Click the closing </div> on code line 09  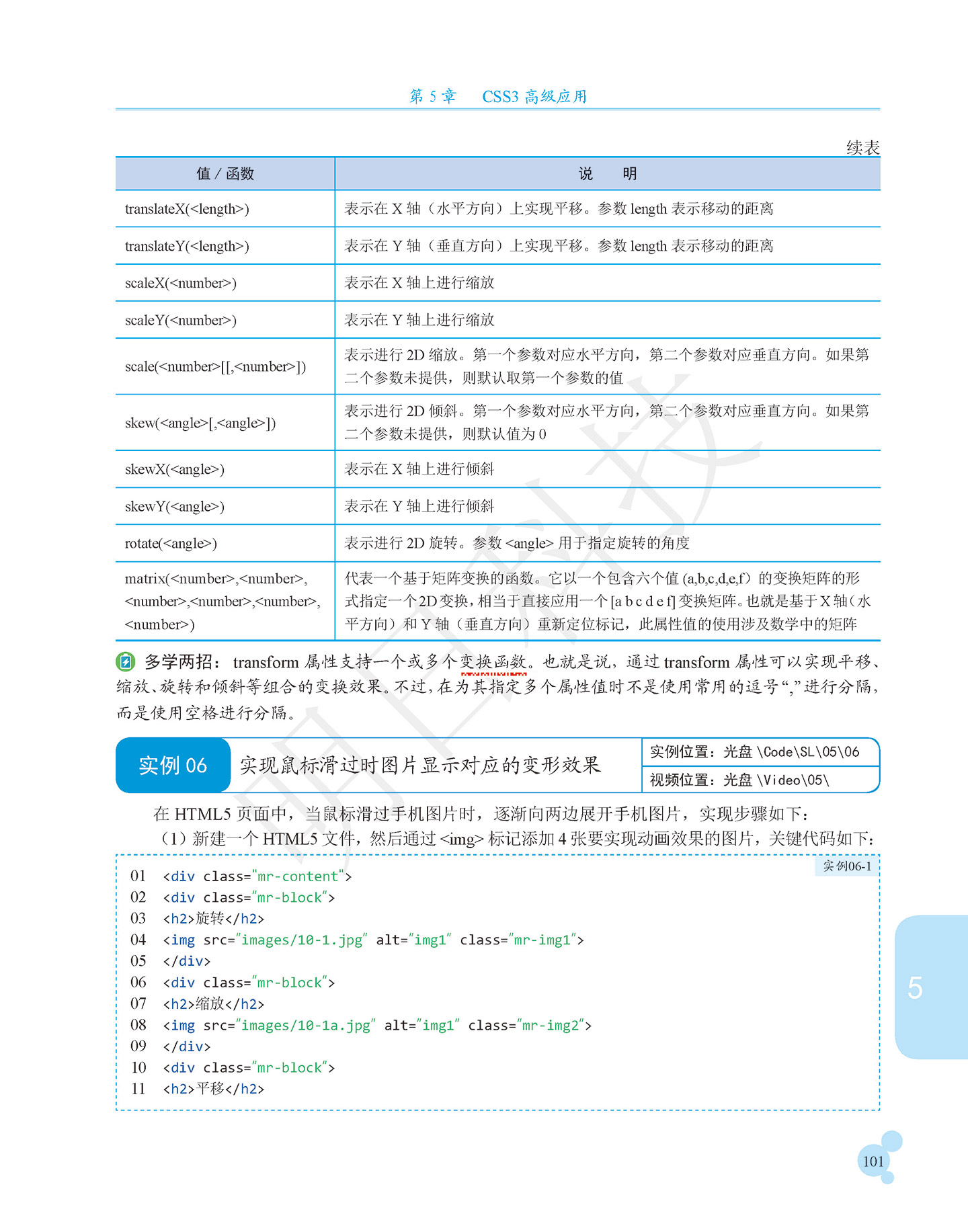coord(187,1046)
